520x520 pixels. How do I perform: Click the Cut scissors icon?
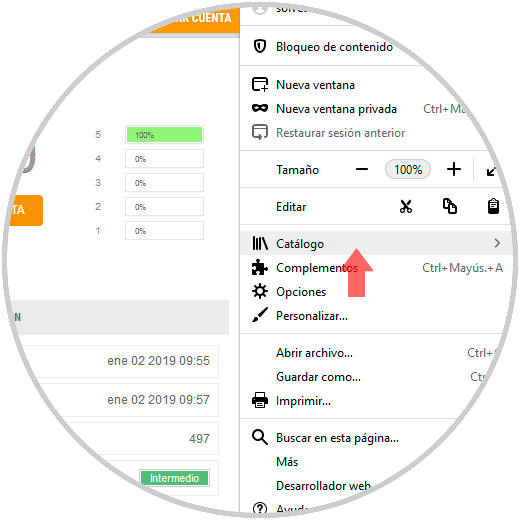tap(406, 207)
